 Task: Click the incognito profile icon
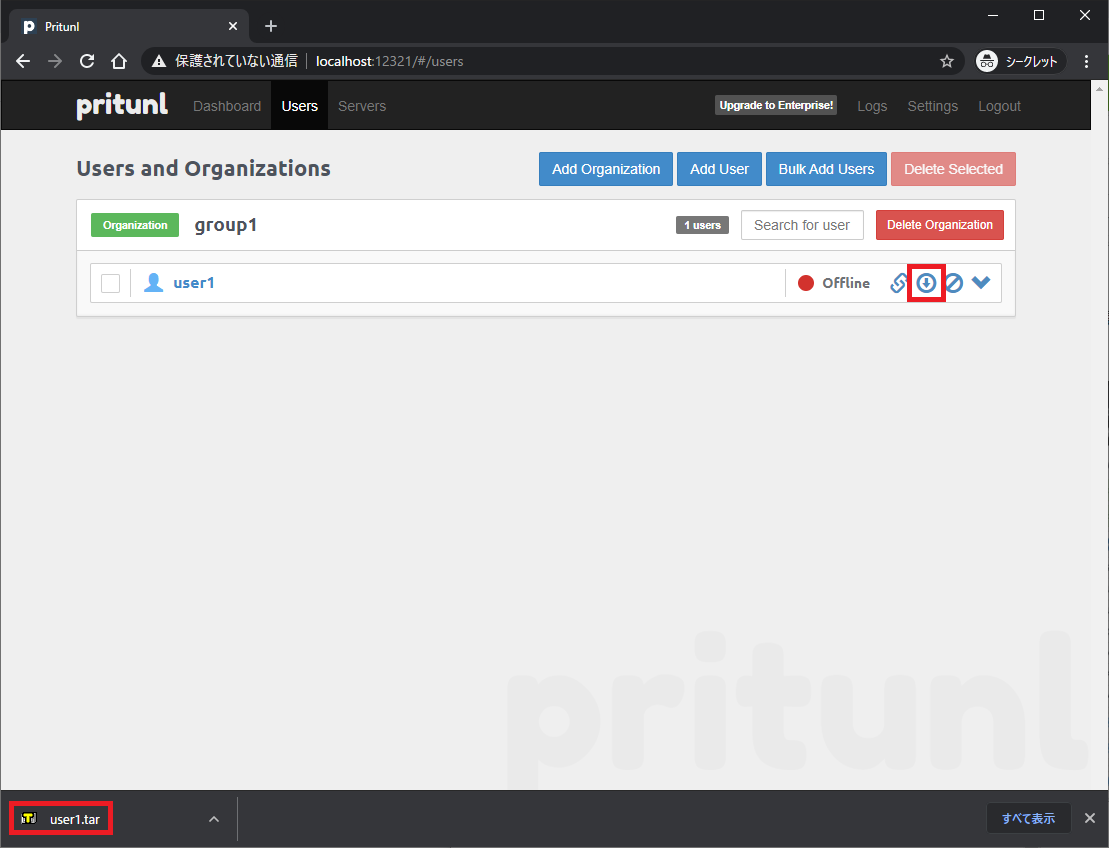point(1017,61)
